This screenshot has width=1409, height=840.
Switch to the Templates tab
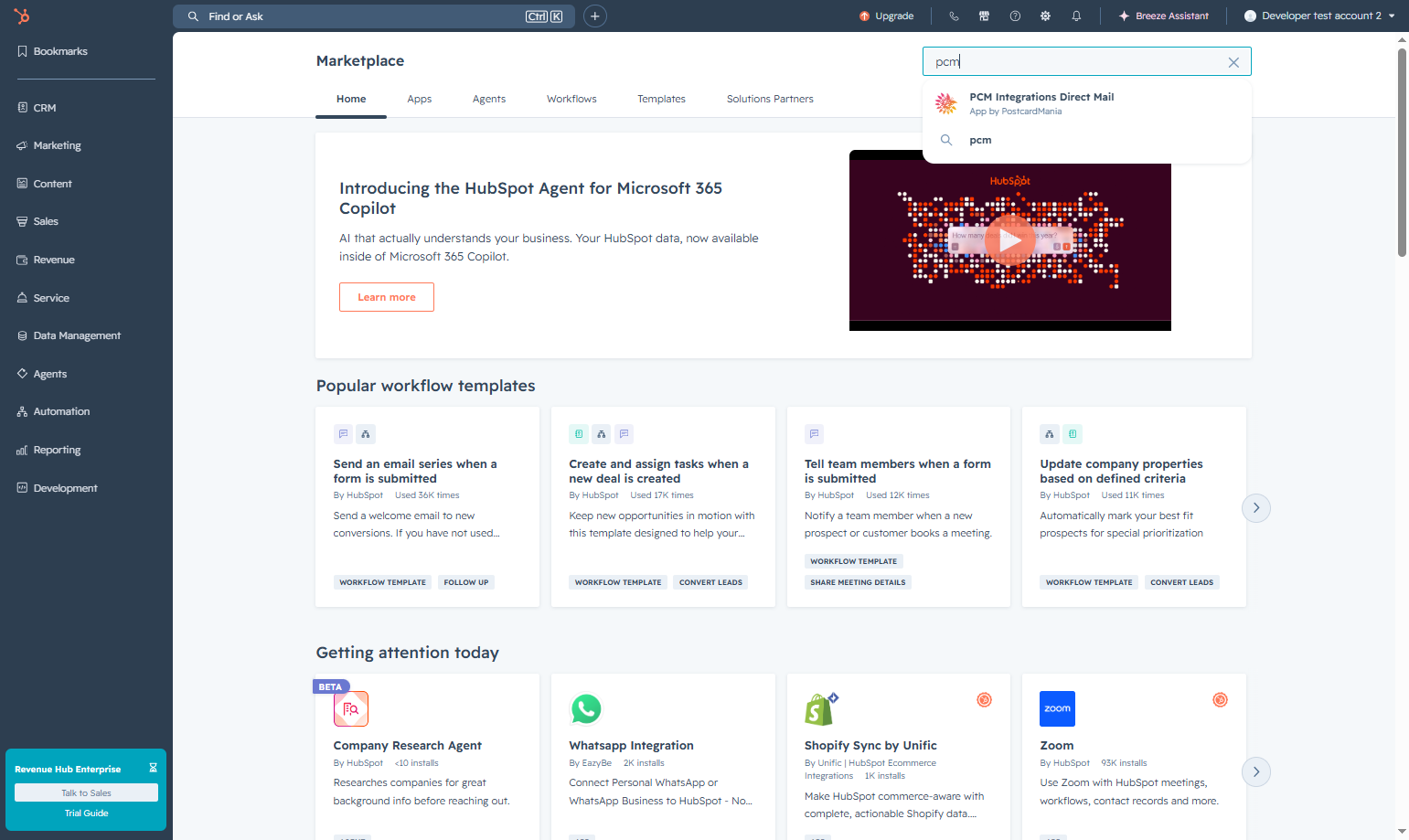661,99
